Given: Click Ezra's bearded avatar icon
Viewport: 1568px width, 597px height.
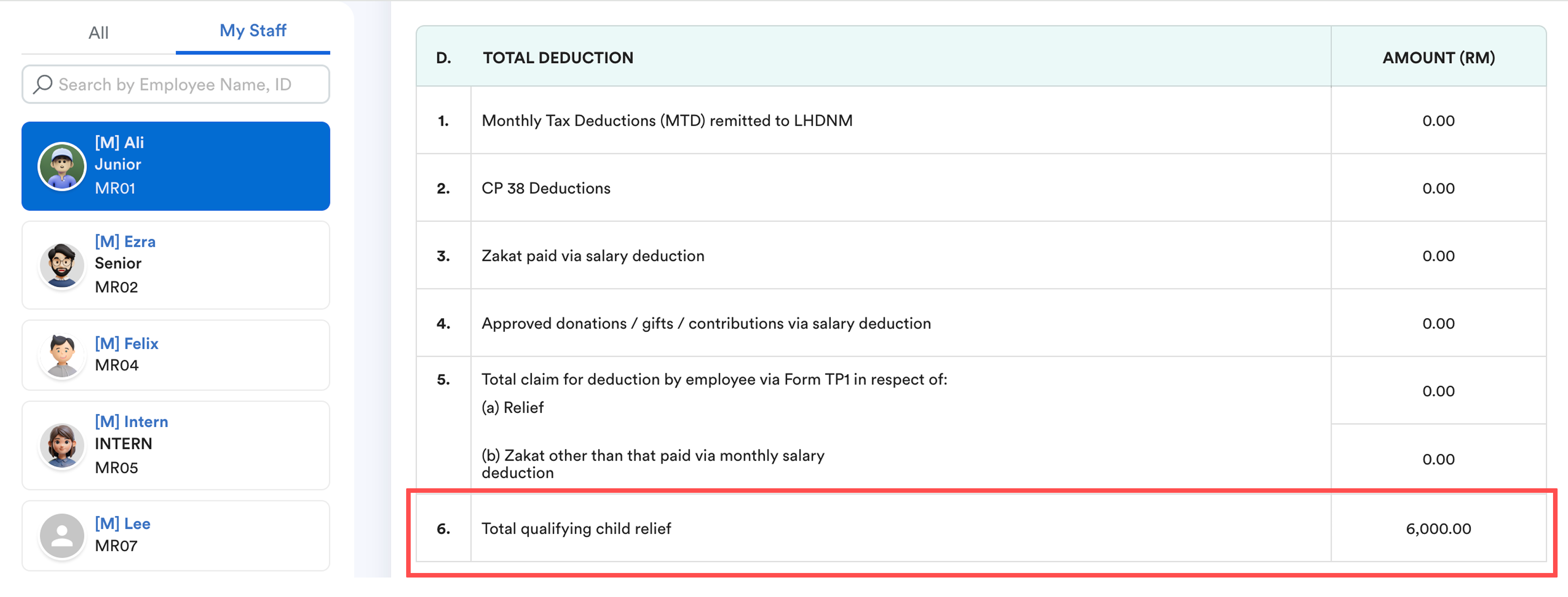Looking at the screenshot, I should pos(62,266).
